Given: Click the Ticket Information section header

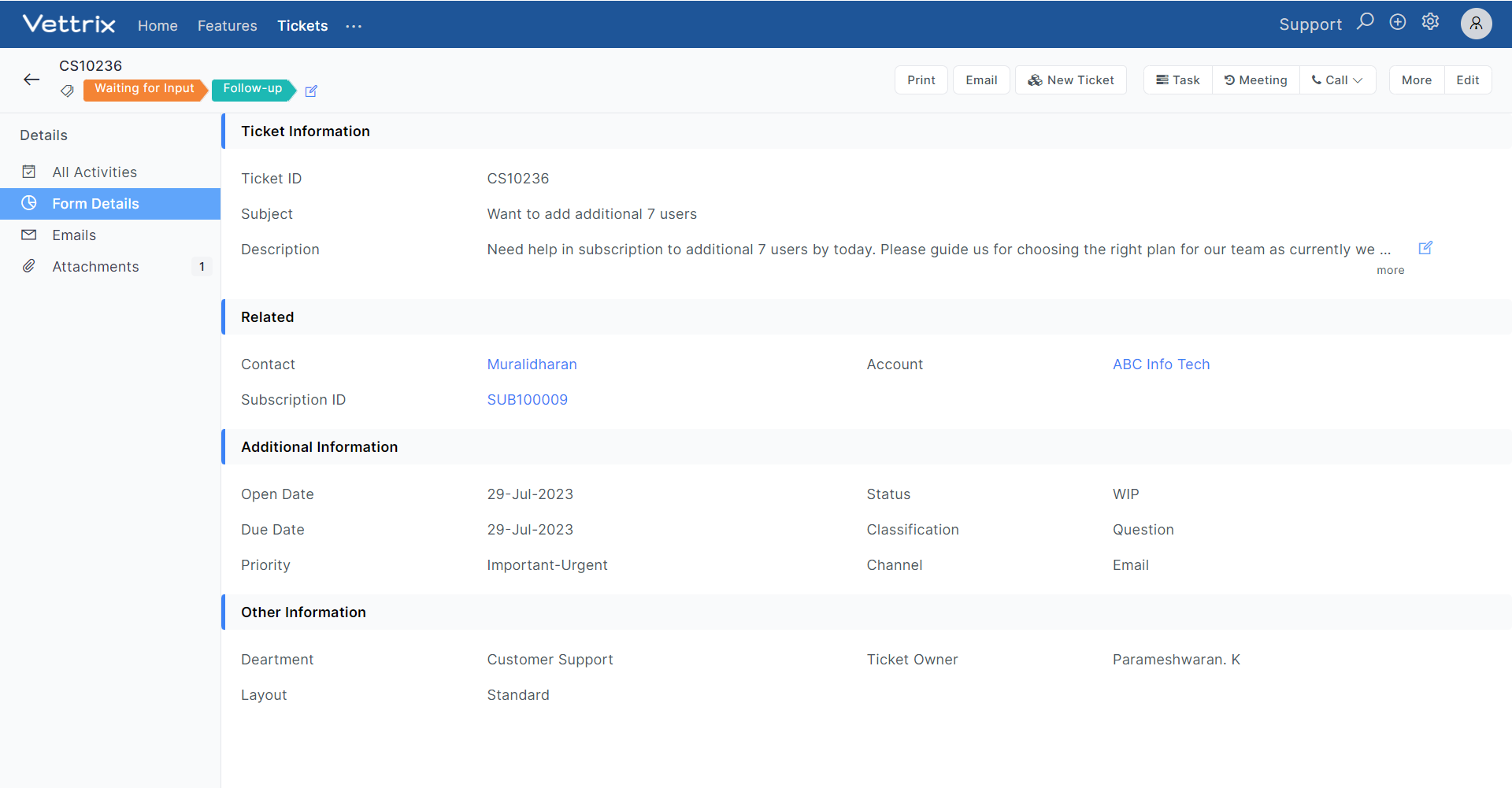Looking at the screenshot, I should (x=866, y=131).
